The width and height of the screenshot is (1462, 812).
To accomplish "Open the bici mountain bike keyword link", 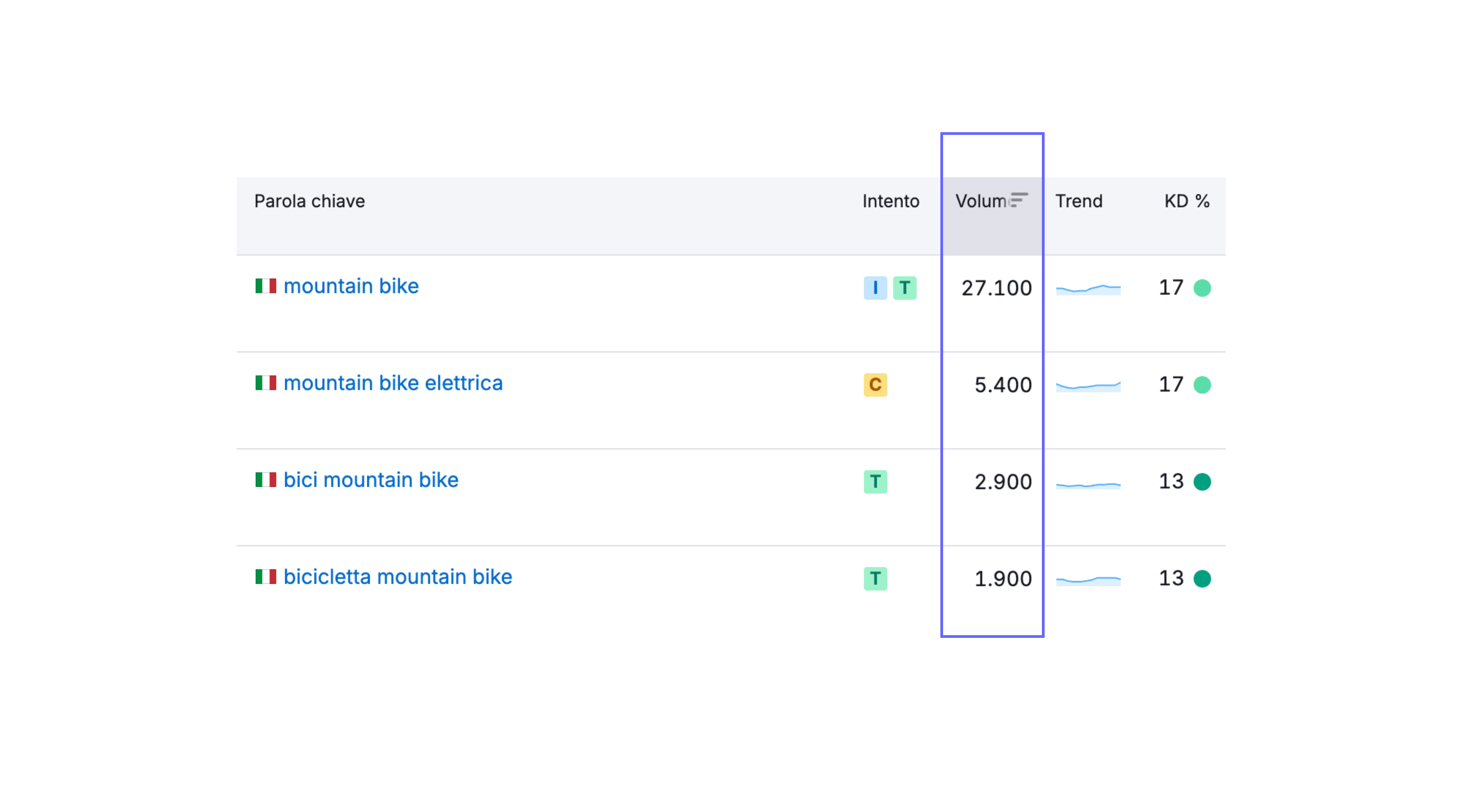I will click(370, 480).
